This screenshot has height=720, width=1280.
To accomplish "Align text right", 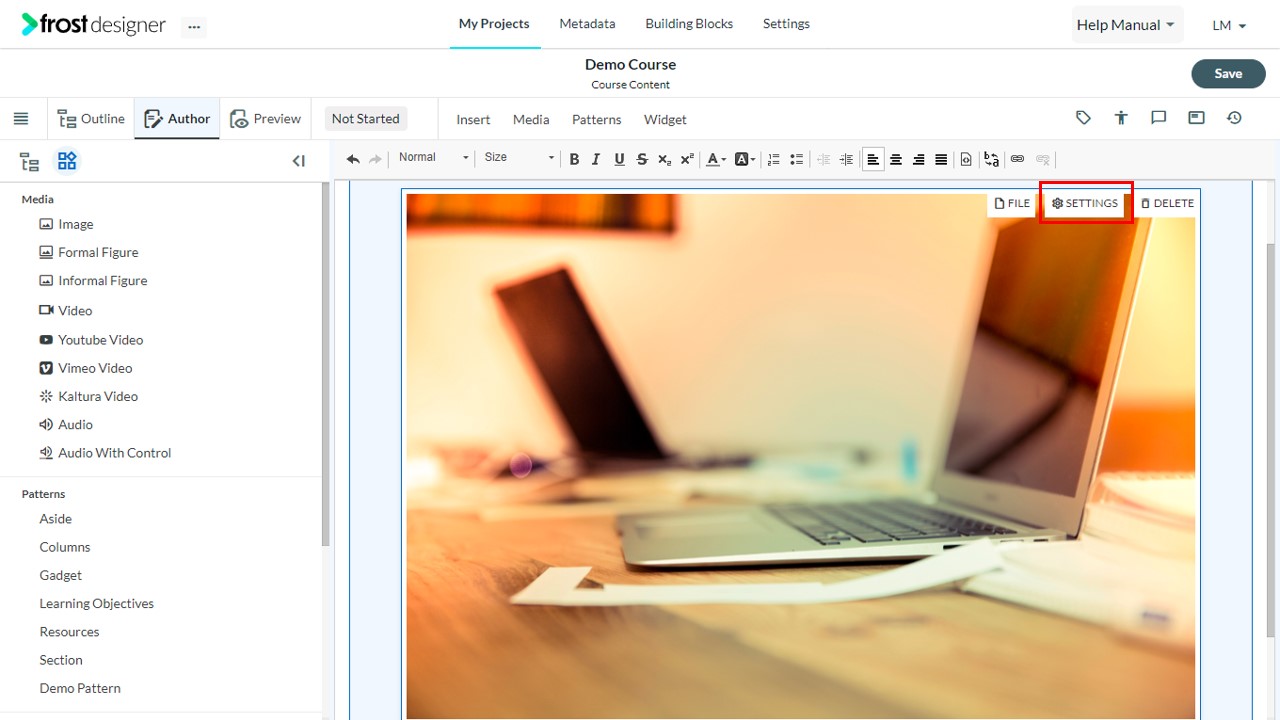I will coord(918,159).
